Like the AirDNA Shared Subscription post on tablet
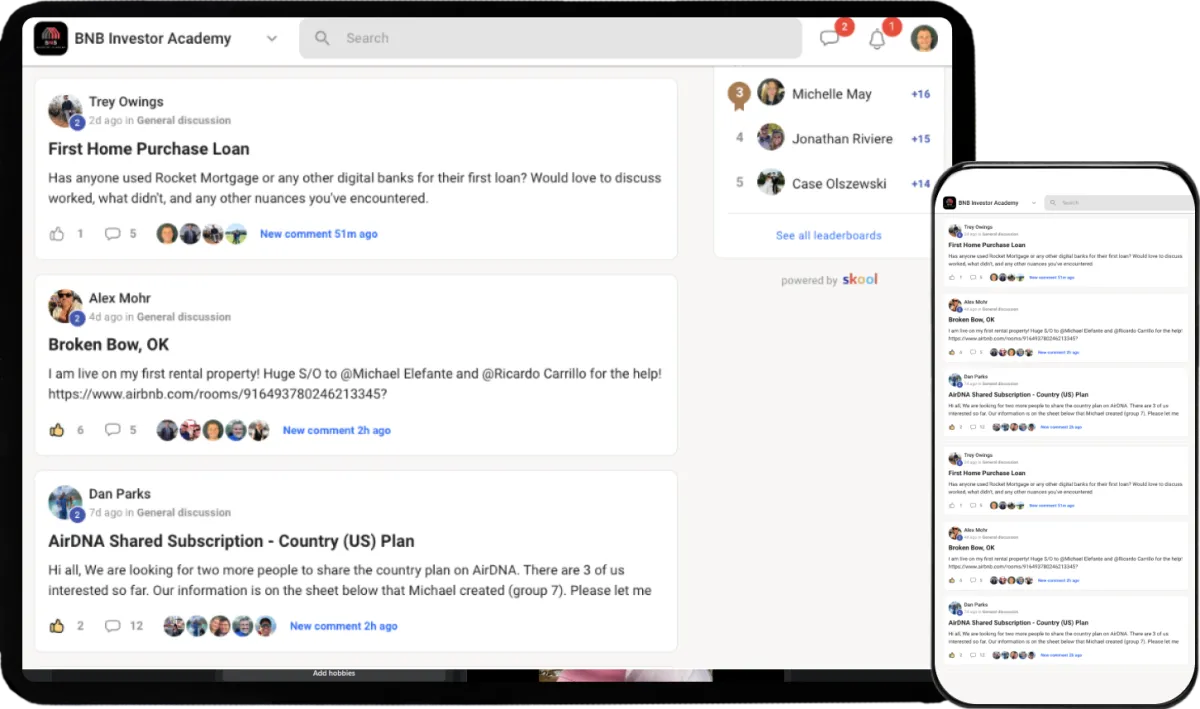This screenshot has height=709, width=1200. click(56, 626)
